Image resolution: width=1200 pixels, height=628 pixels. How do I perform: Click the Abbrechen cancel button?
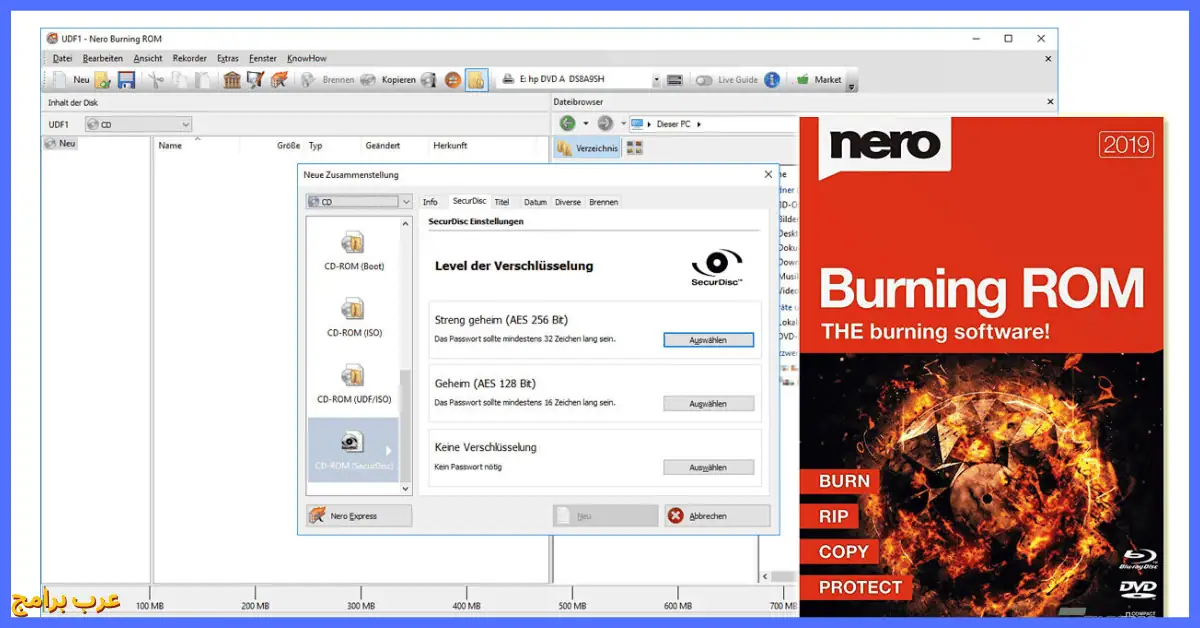pyautogui.click(x=717, y=516)
